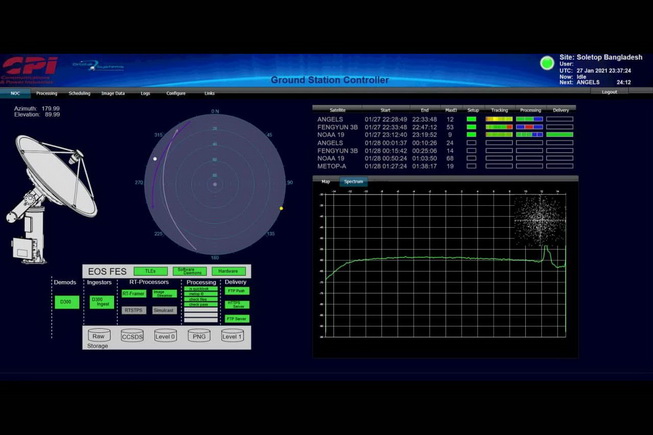Open the CCSDS storage cylinder

pyautogui.click(x=132, y=336)
